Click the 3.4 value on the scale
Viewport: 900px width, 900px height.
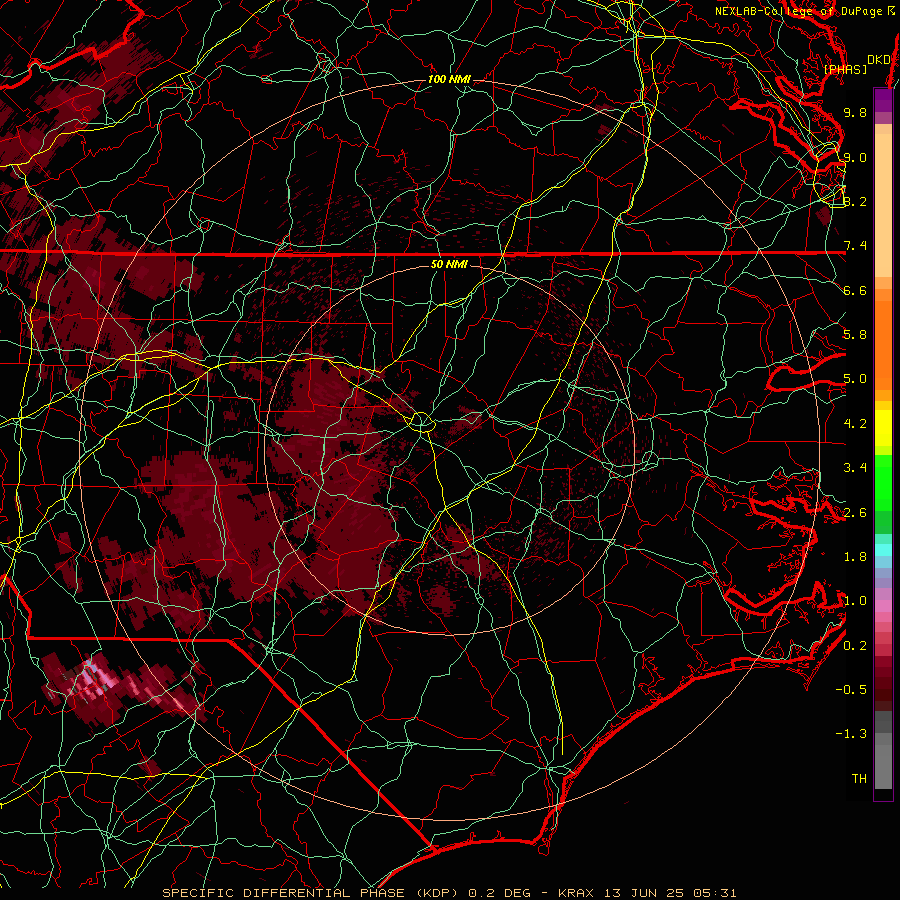(x=855, y=468)
